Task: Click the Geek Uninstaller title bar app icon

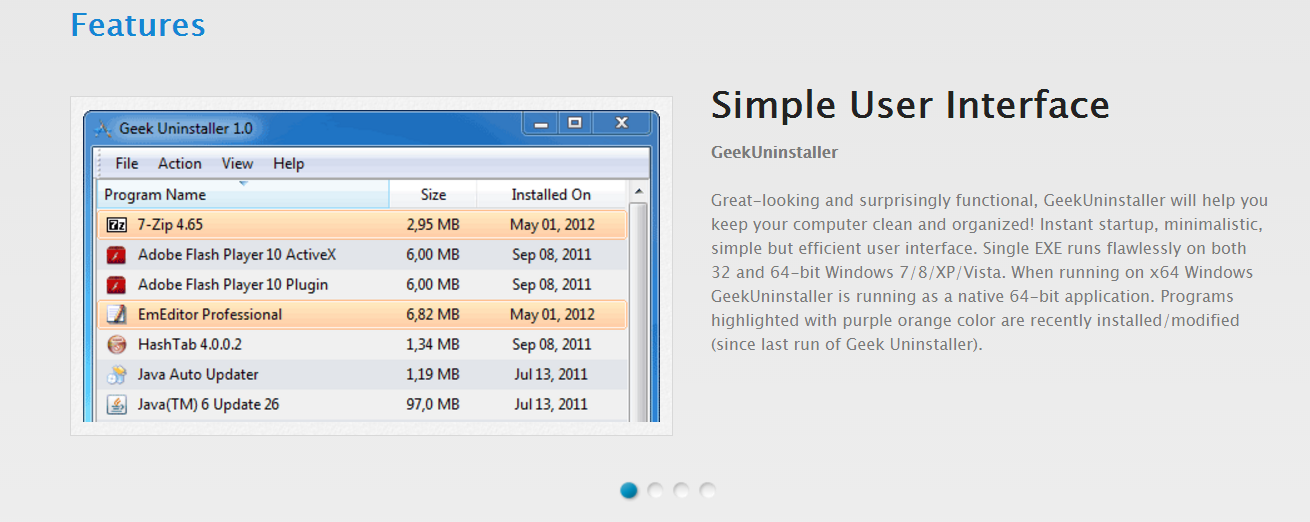Action: tap(102, 128)
